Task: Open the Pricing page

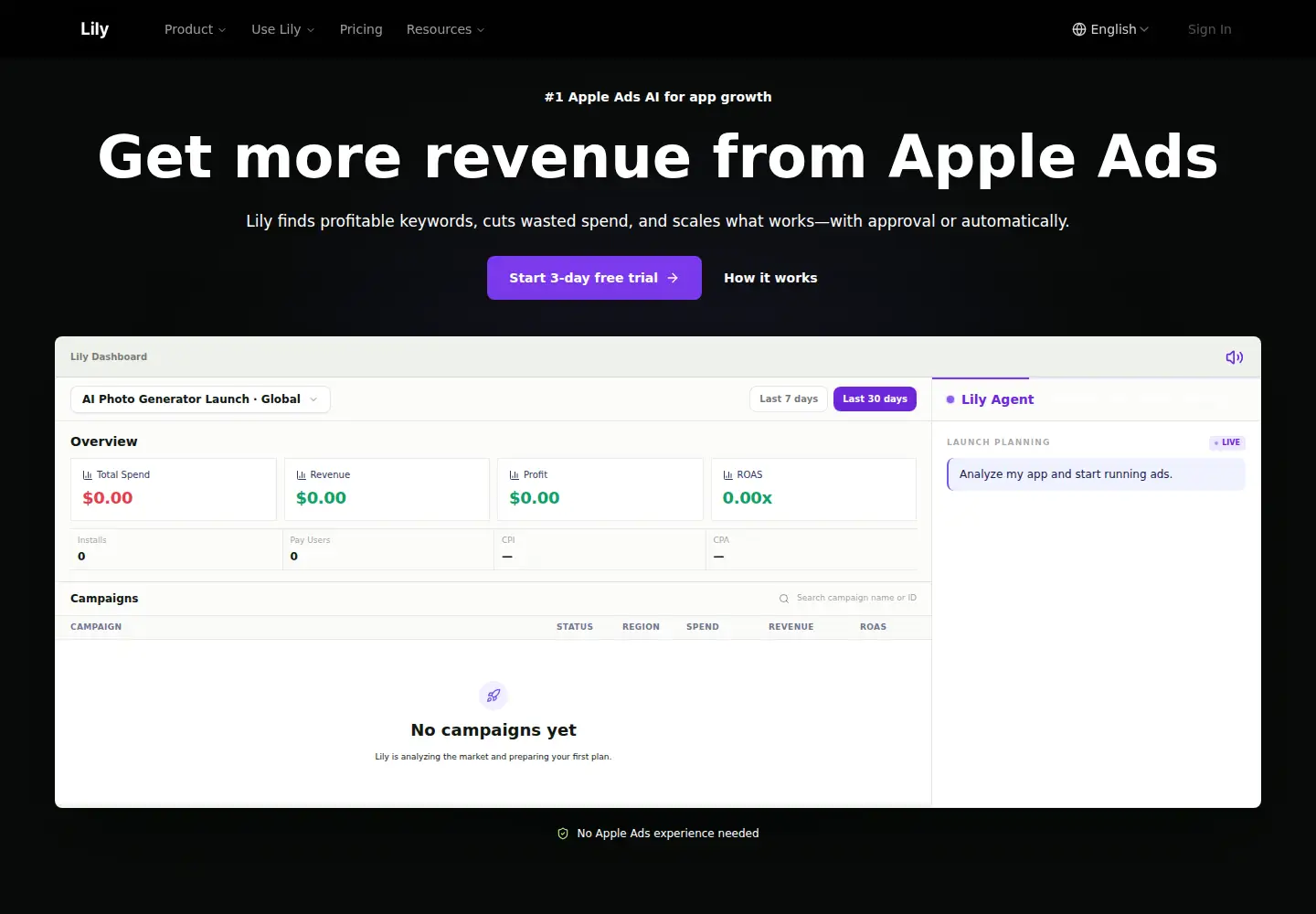Action: pyautogui.click(x=361, y=29)
